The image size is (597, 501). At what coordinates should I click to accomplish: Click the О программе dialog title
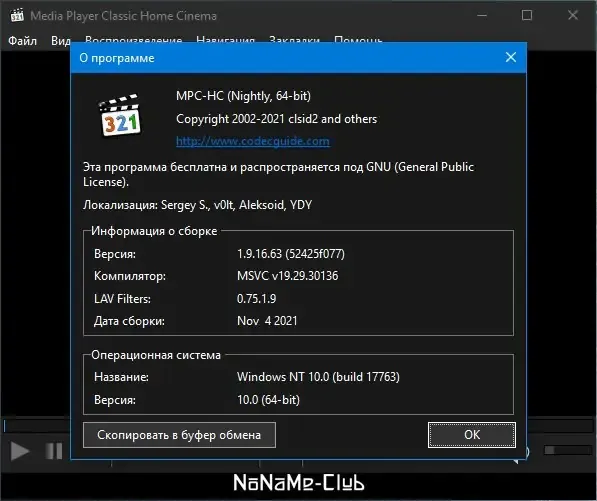(117, 58)
